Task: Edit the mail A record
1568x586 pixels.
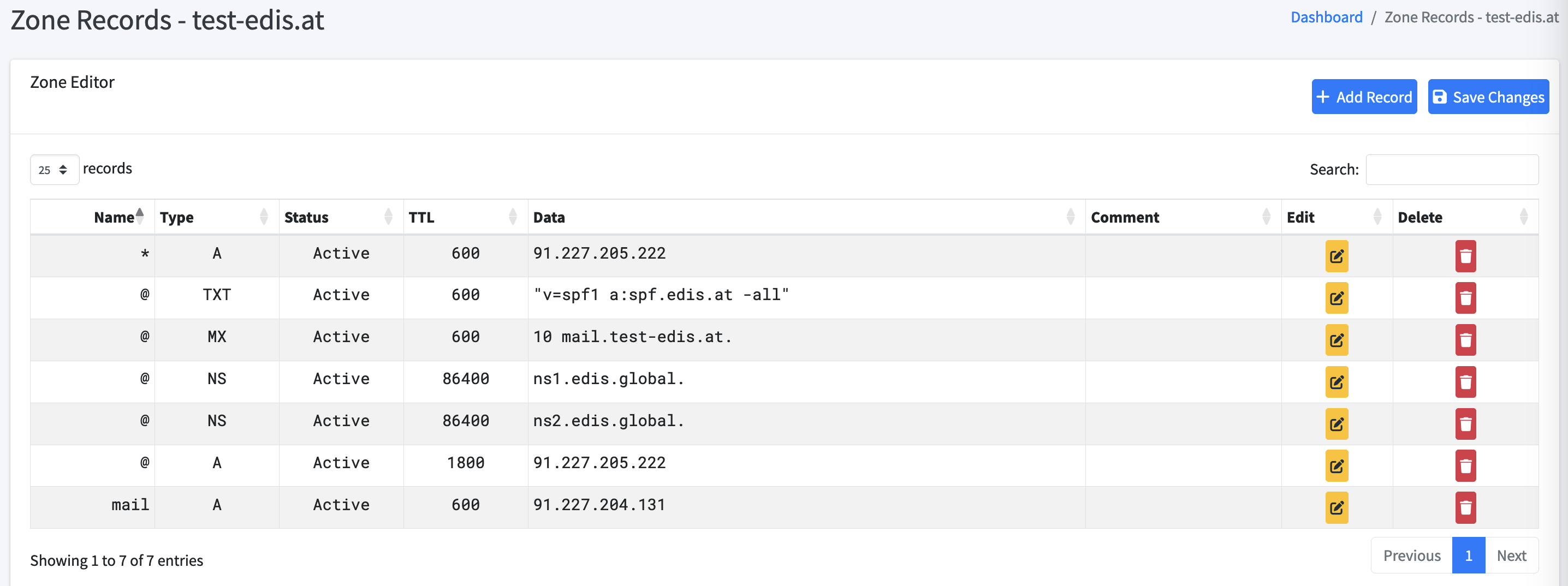Action: 1336,508
